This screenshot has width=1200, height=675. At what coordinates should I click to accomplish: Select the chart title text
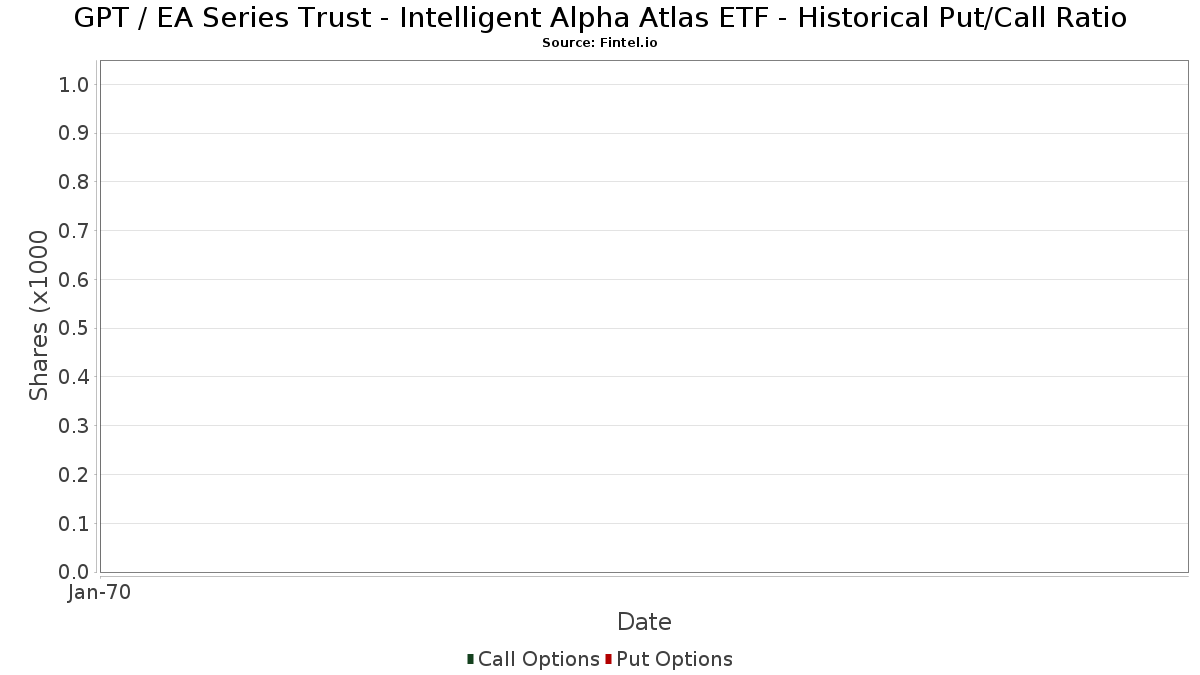pos(600,18)
